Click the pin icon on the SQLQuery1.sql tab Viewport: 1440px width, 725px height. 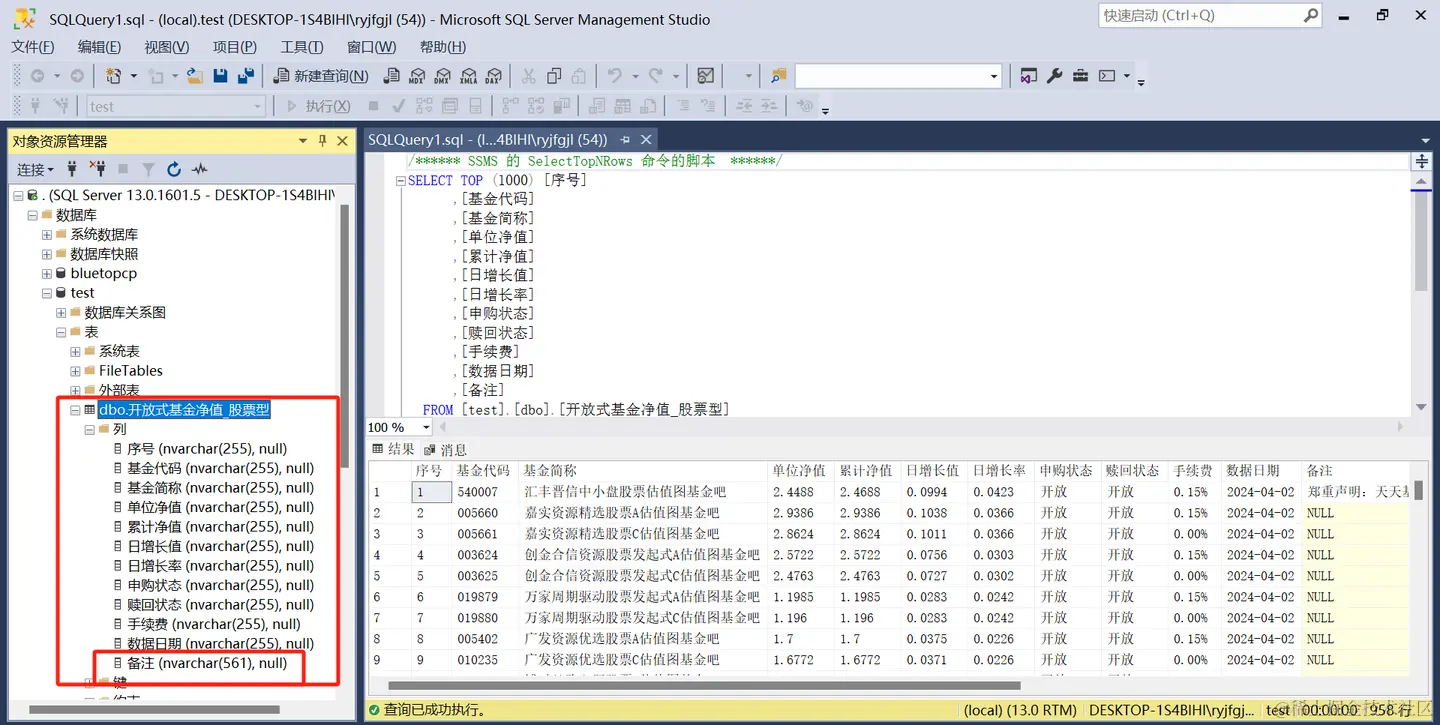click(x=626, y=140)
